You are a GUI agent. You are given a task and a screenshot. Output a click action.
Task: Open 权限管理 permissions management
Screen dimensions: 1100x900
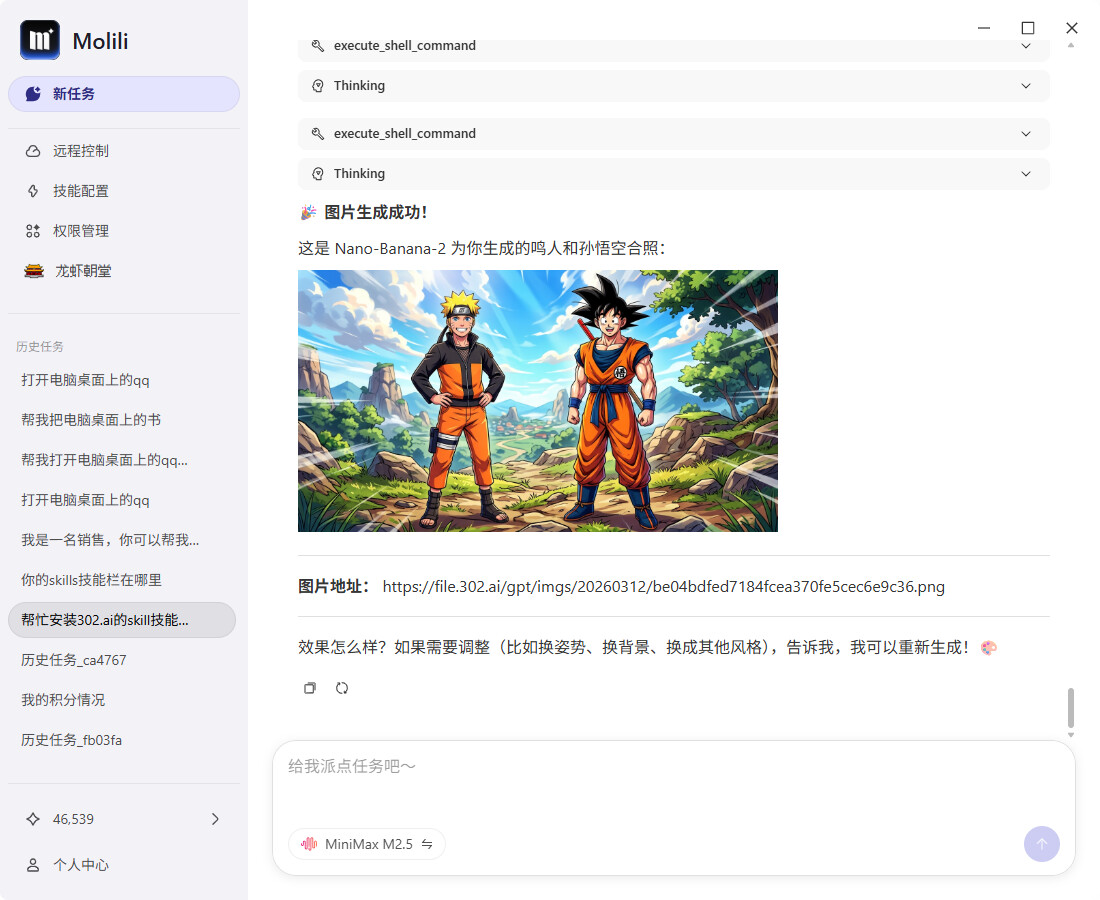pos(80,231)
